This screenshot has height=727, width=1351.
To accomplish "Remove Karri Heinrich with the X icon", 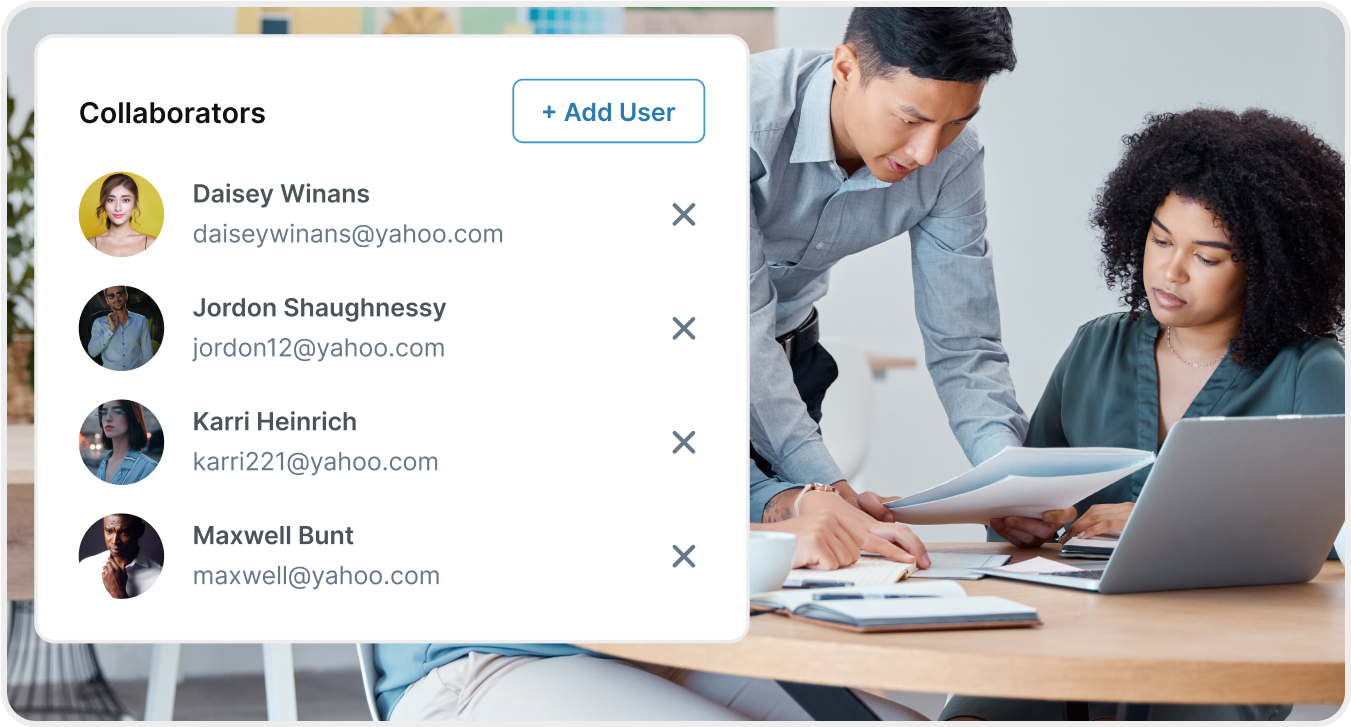I will tap(683, 442).
